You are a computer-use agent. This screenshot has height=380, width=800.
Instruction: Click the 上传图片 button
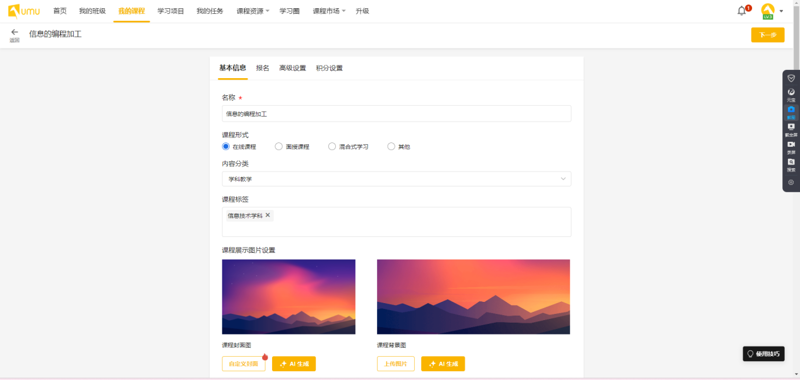396,364
